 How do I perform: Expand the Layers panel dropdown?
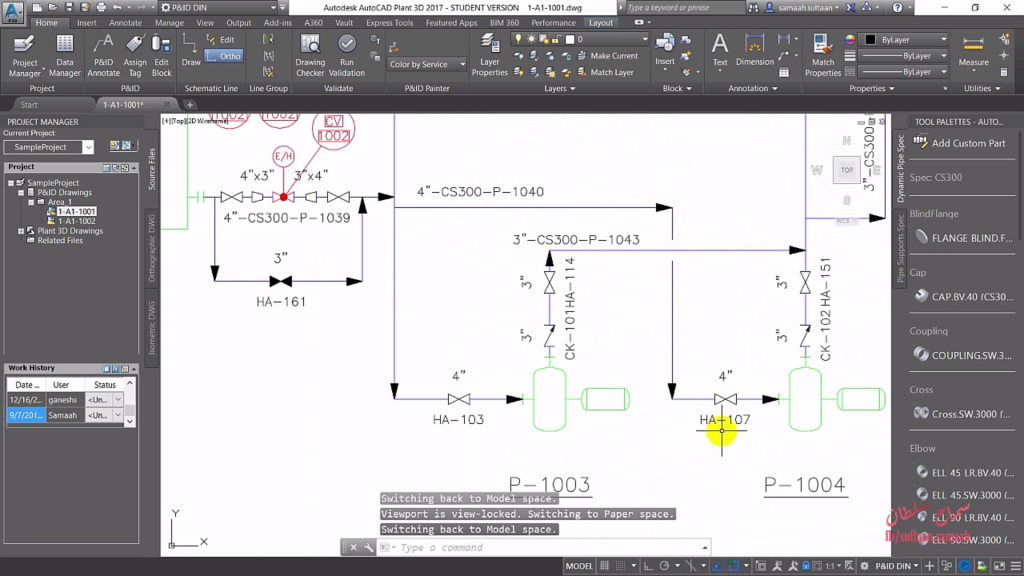(x=560, y=88)
